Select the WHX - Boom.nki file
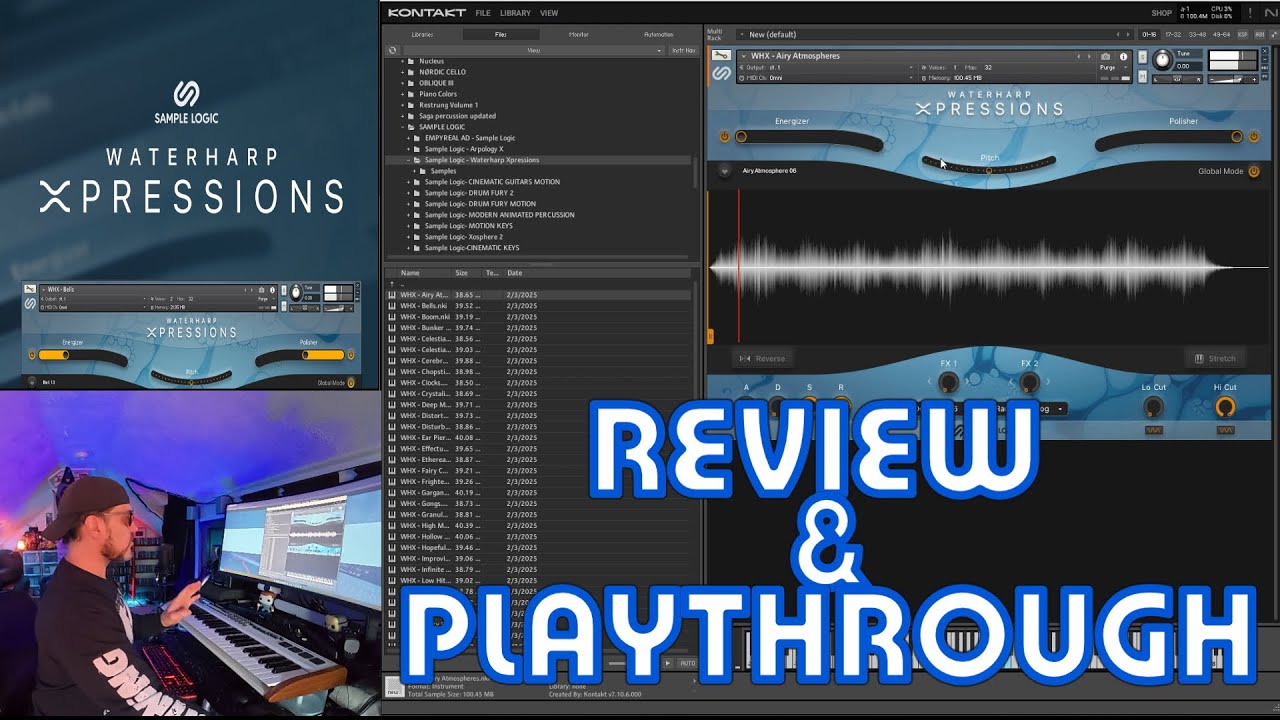The width and height of the screenshot is (1280, 720). coord(538,317)
